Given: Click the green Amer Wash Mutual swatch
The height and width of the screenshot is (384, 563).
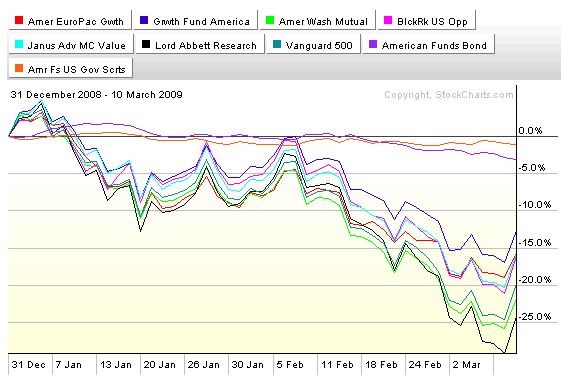Looking at the screenshot, I should tap(270, 20).
